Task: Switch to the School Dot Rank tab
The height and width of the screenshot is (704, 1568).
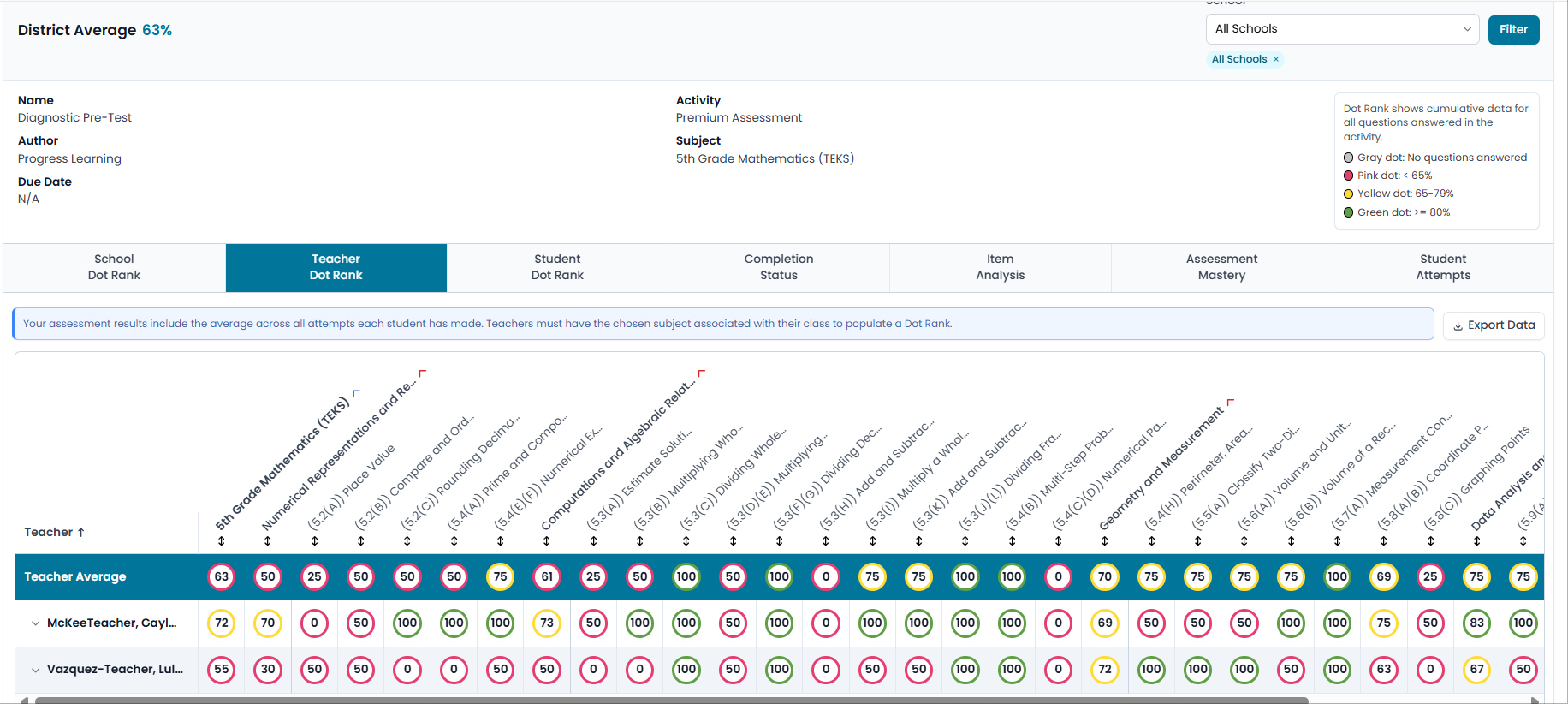Action: pos(114,267)
